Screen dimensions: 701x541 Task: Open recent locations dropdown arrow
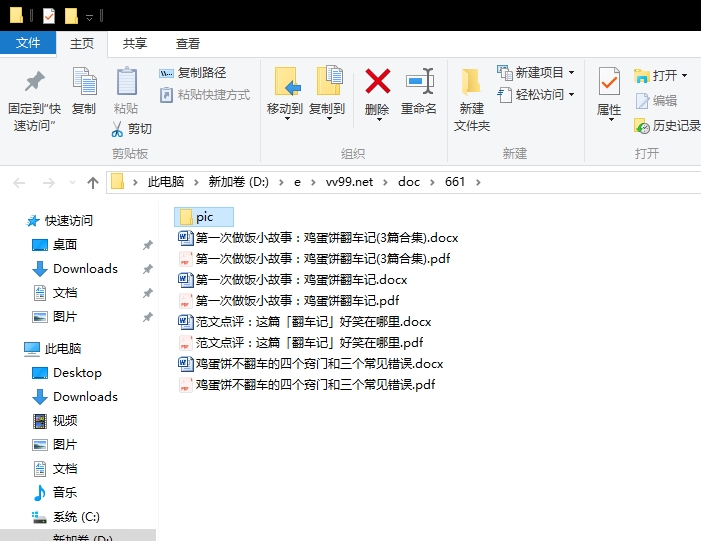tap(72, 182)
